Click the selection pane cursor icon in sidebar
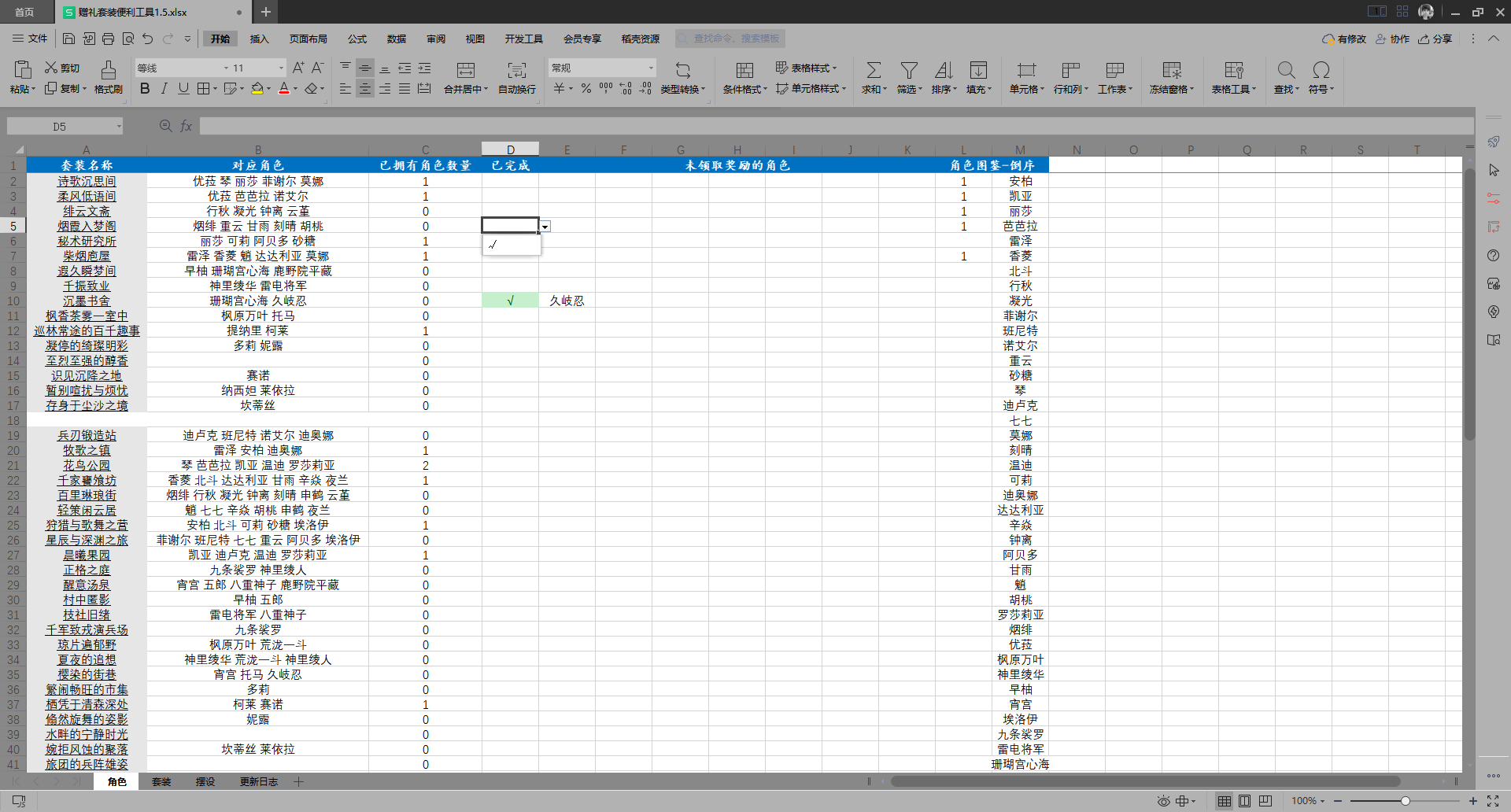Screen dimensions: 1511x812 tap(1494, 170)
